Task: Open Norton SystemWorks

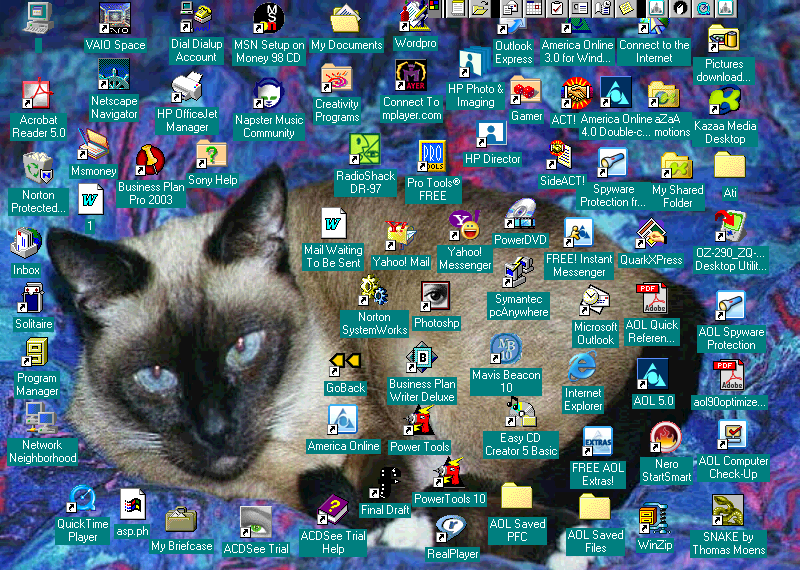Action: (x=373, y=290)
